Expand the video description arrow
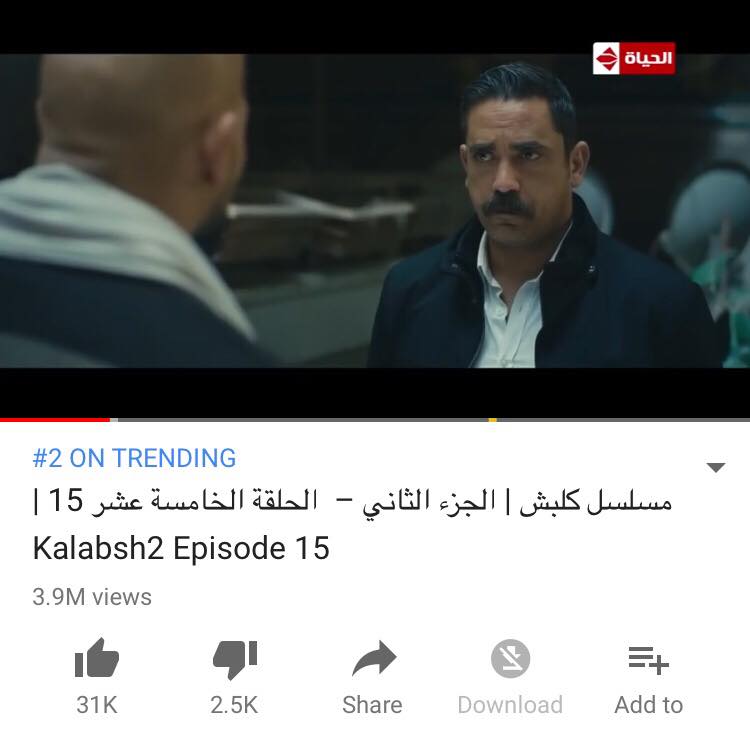This screenshot has width=750, height=743. point(716,467)
